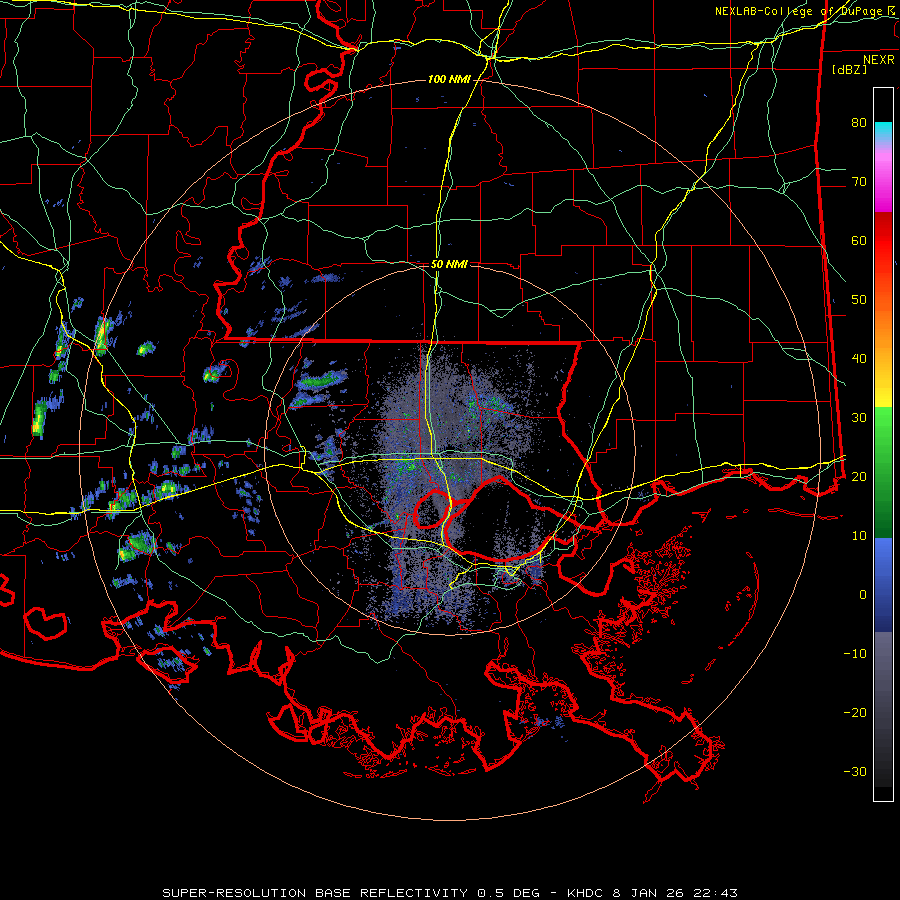Select the -10 value on the dBZ scale
900x900 pixels.
855,654
